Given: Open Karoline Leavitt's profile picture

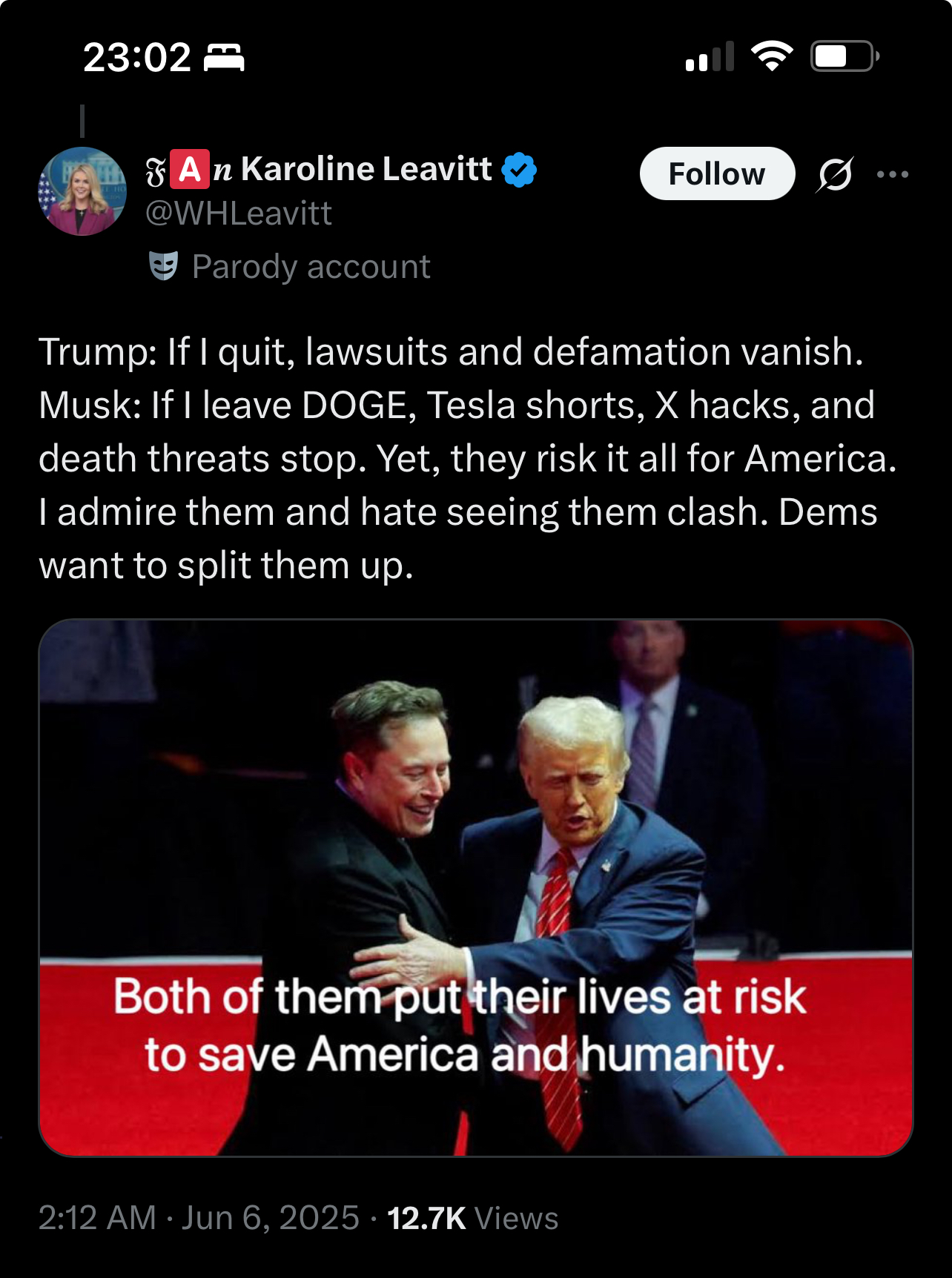Looking at the screenshot, I should [x=82, y=191].
